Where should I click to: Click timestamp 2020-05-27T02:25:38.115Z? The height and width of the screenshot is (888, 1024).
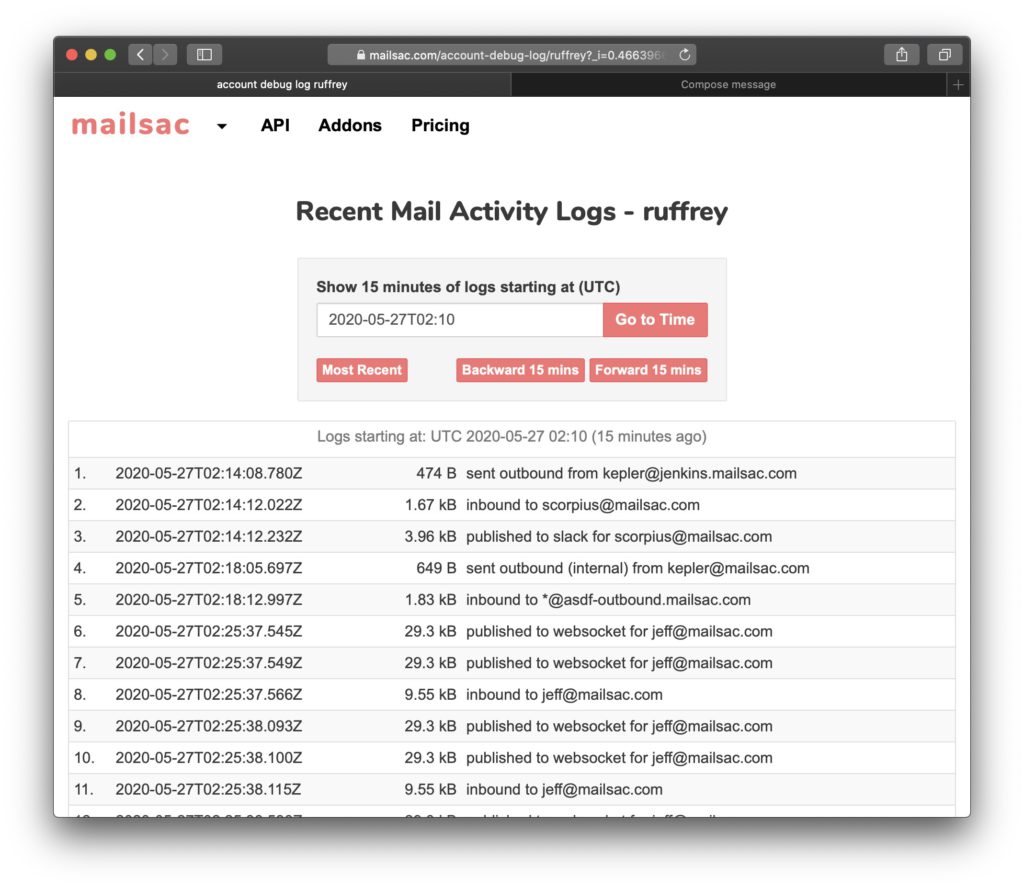click(x=208, y=789)
